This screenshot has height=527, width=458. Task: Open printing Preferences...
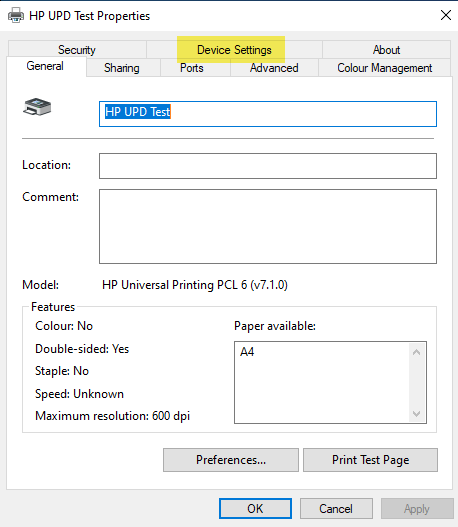pos(231,460)
